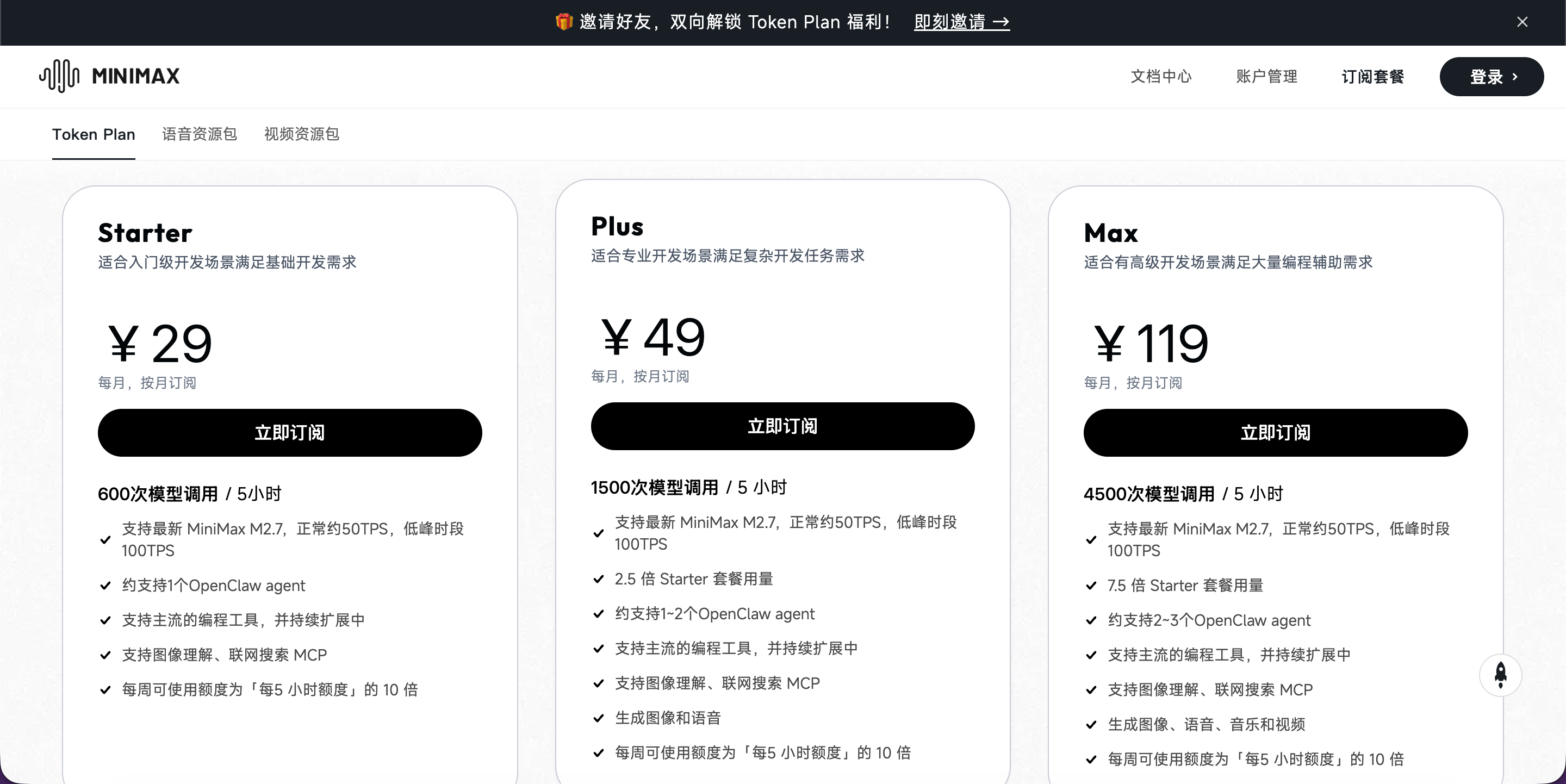Click the 600次模型调用 / 5小时 heading

point(190,494)
